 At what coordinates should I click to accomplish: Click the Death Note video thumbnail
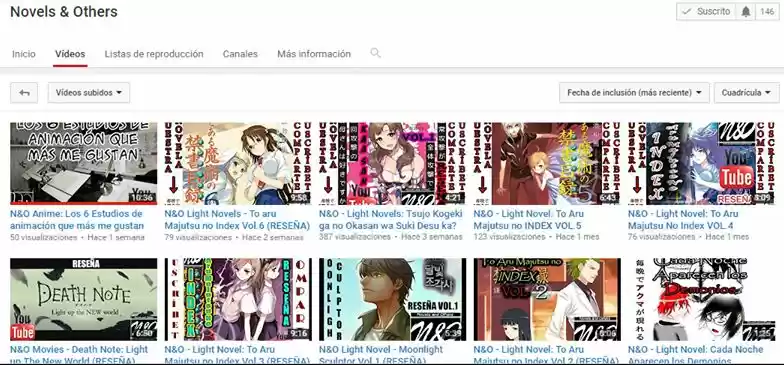[84, 300]
